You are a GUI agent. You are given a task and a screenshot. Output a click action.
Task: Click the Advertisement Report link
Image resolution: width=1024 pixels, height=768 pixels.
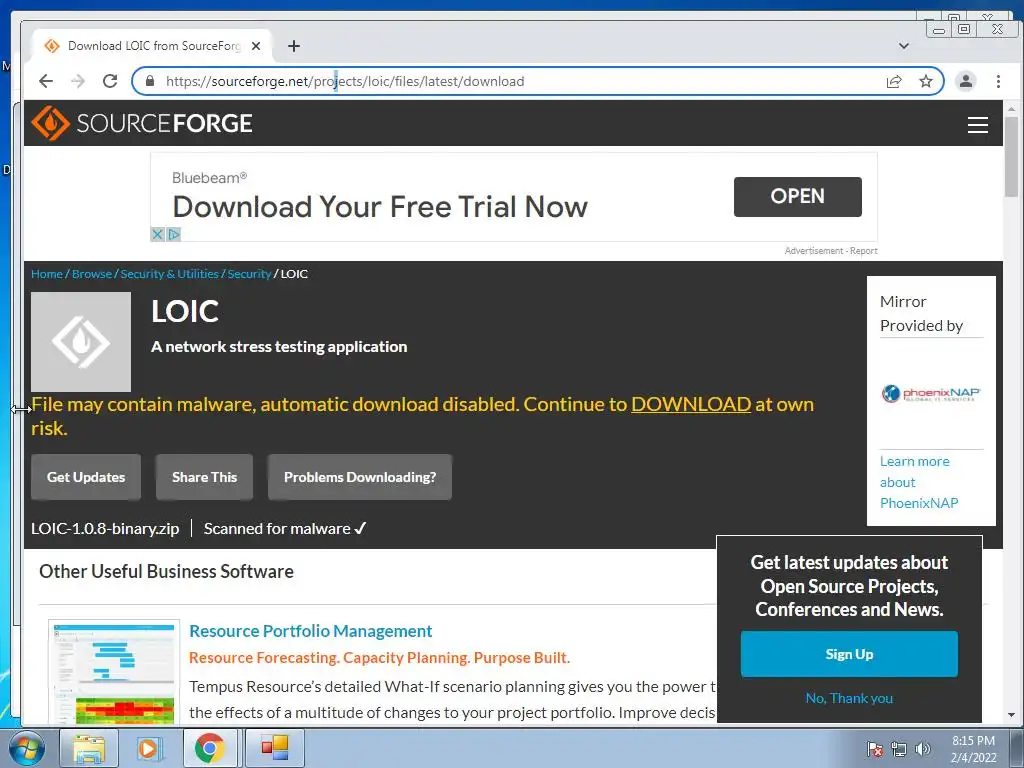831,251
